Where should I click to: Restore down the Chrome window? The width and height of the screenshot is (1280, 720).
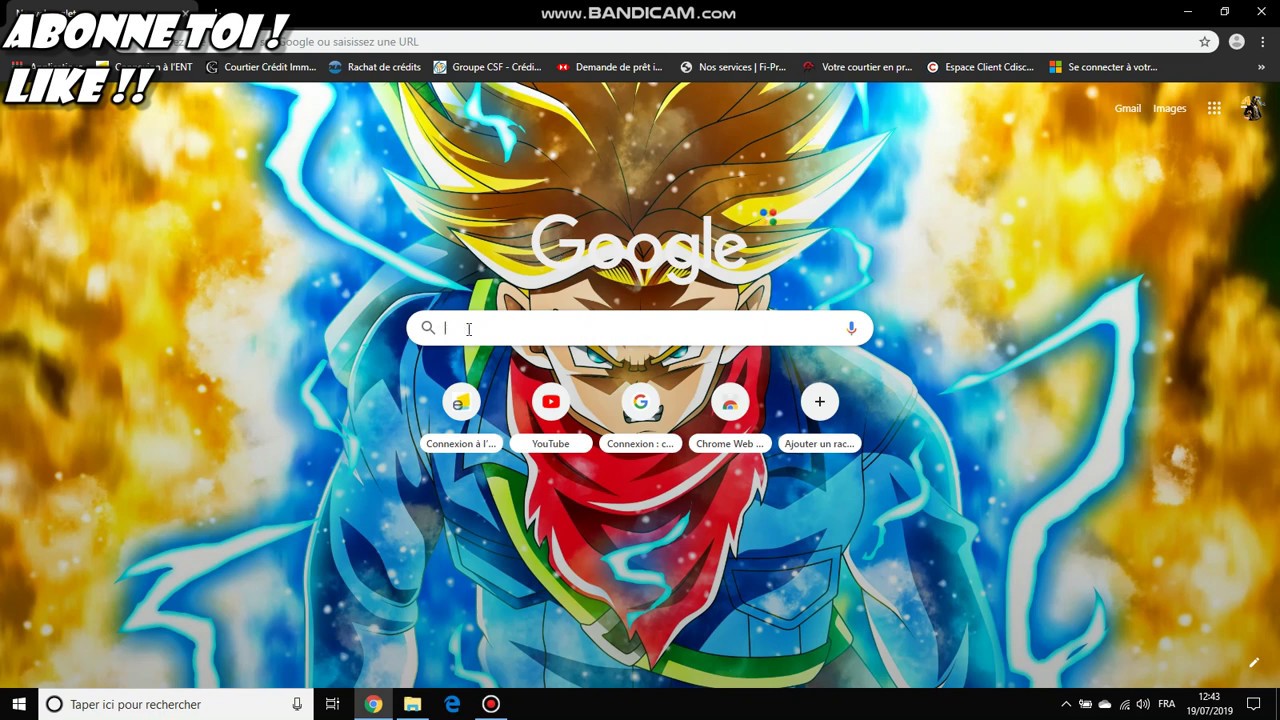(1224, 12)
